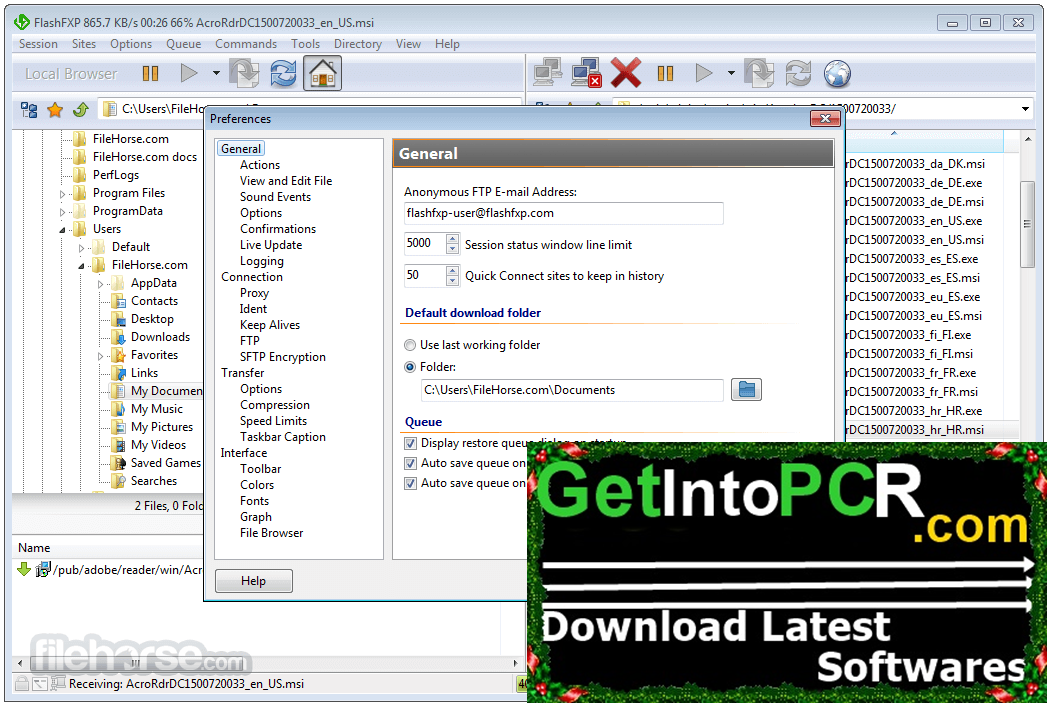Click the local path address field
This screenshot has width=1048, height=706.
point(311,109)
